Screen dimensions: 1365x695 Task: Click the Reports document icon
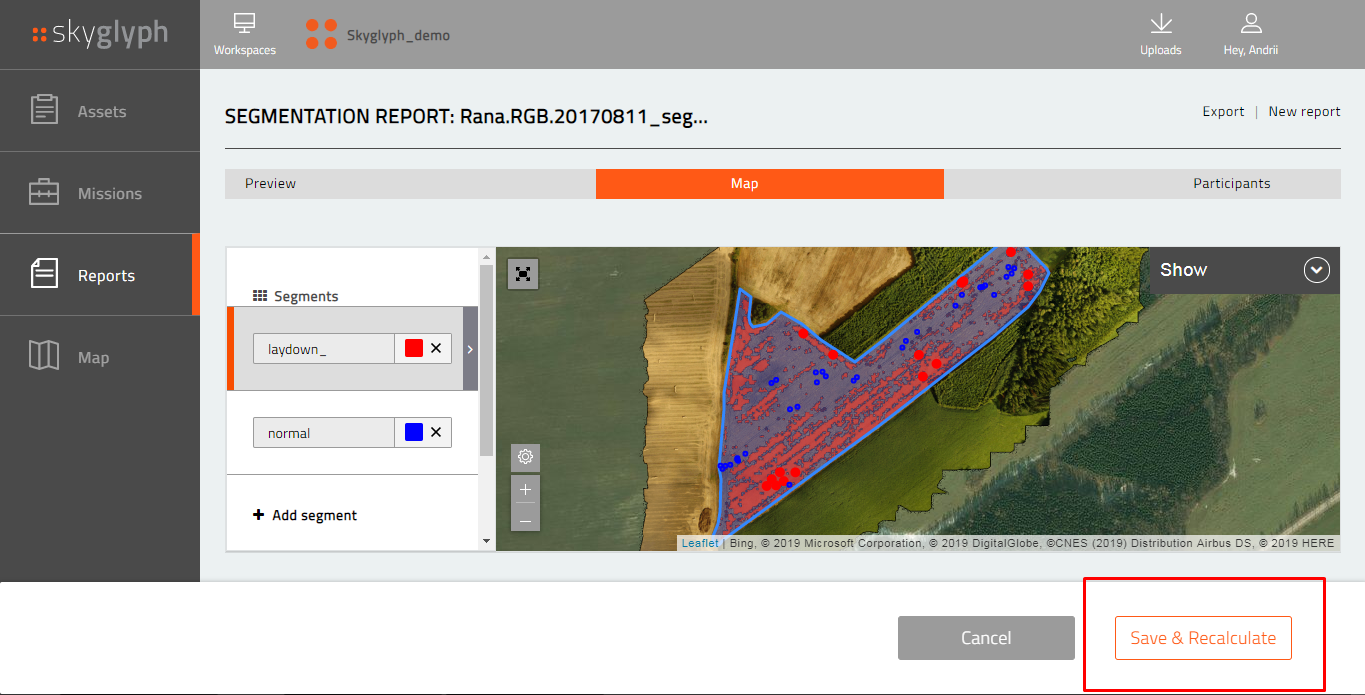(44, 274)
